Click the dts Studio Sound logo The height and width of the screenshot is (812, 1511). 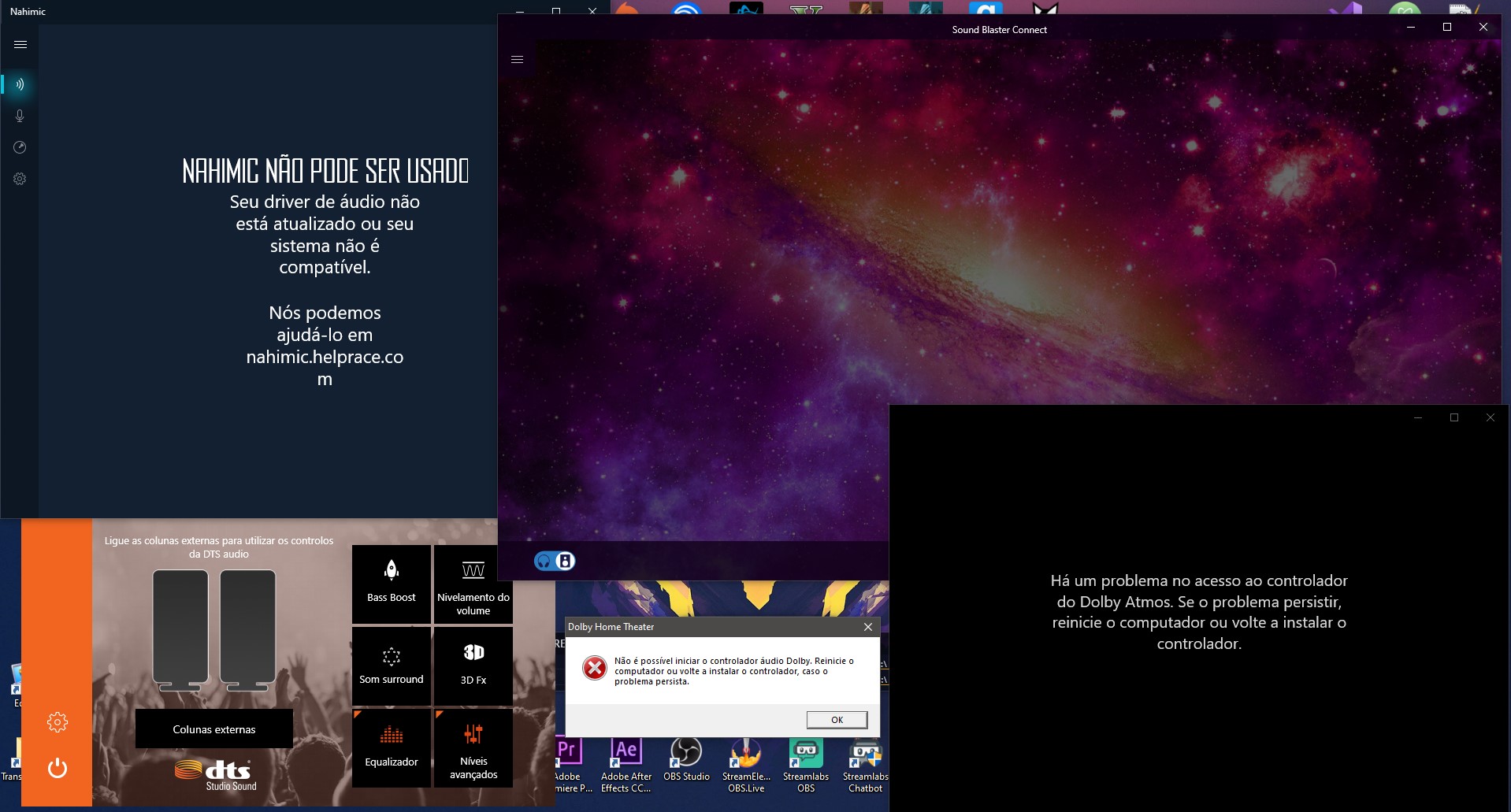(x=216, y=775)
